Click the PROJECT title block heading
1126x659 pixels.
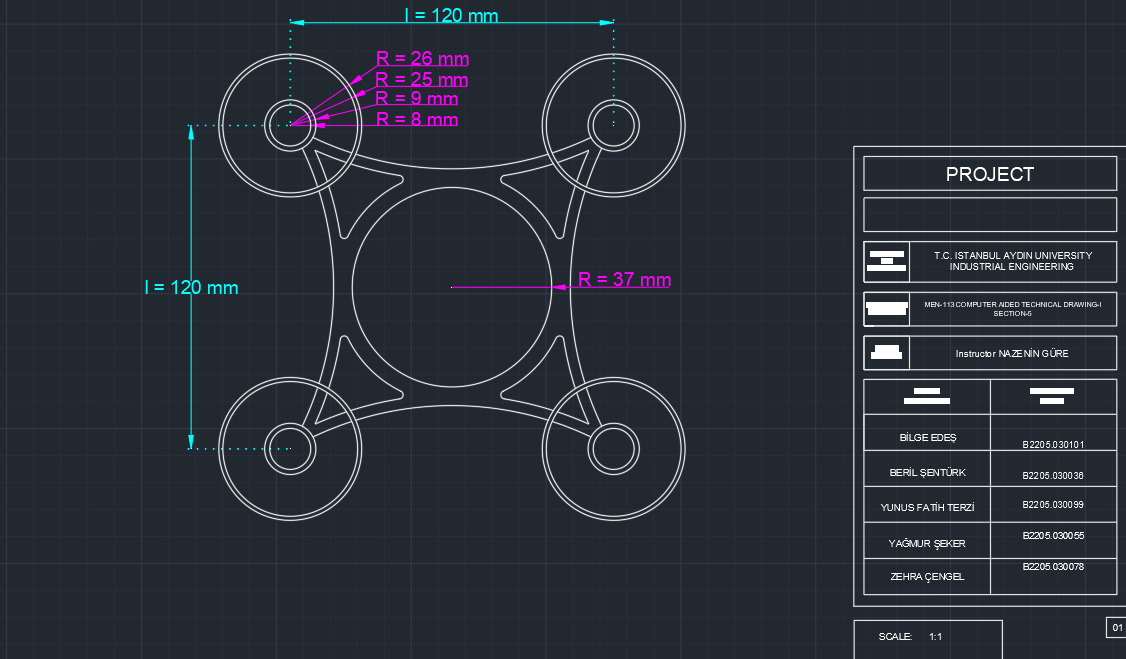pyautogui.click(x=988, y=173)
